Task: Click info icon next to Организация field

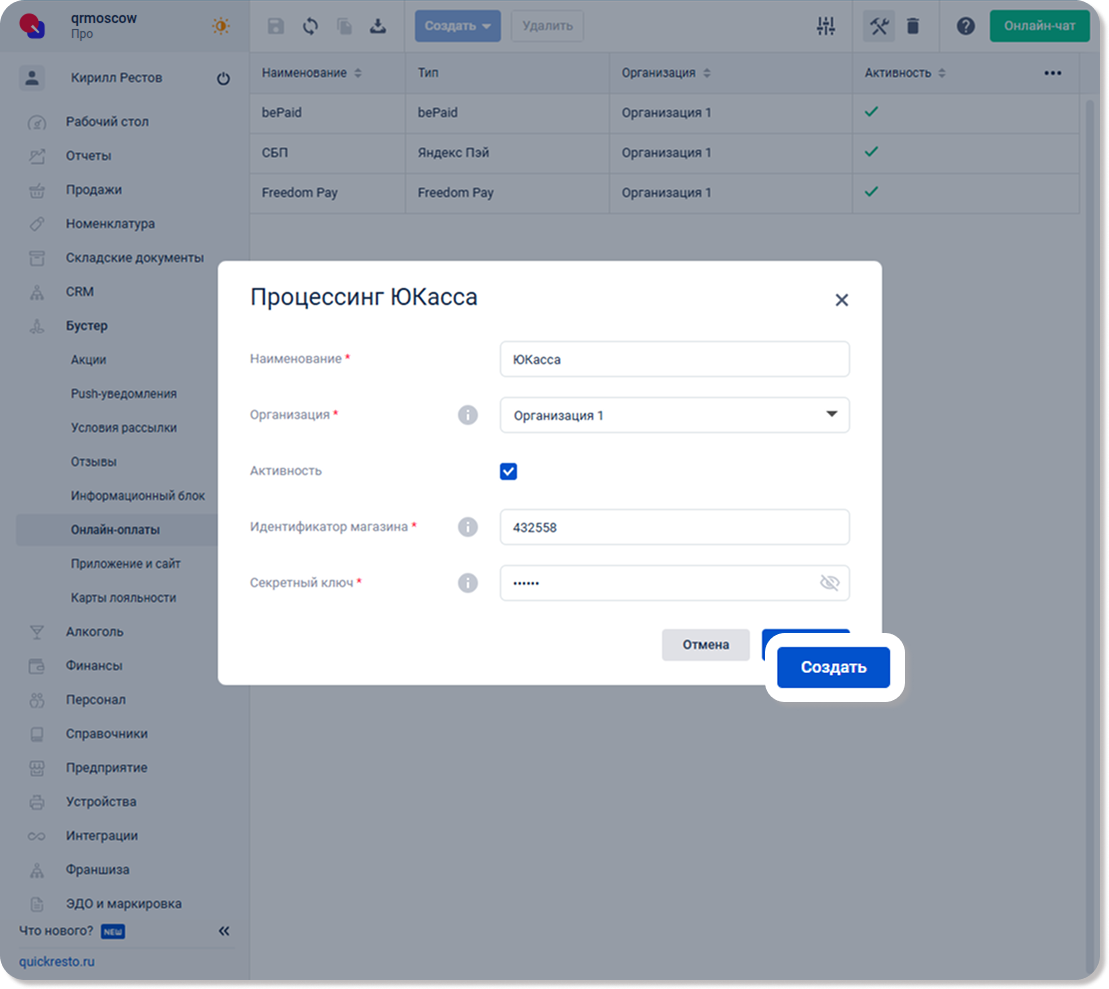Action: pos(467,415)
